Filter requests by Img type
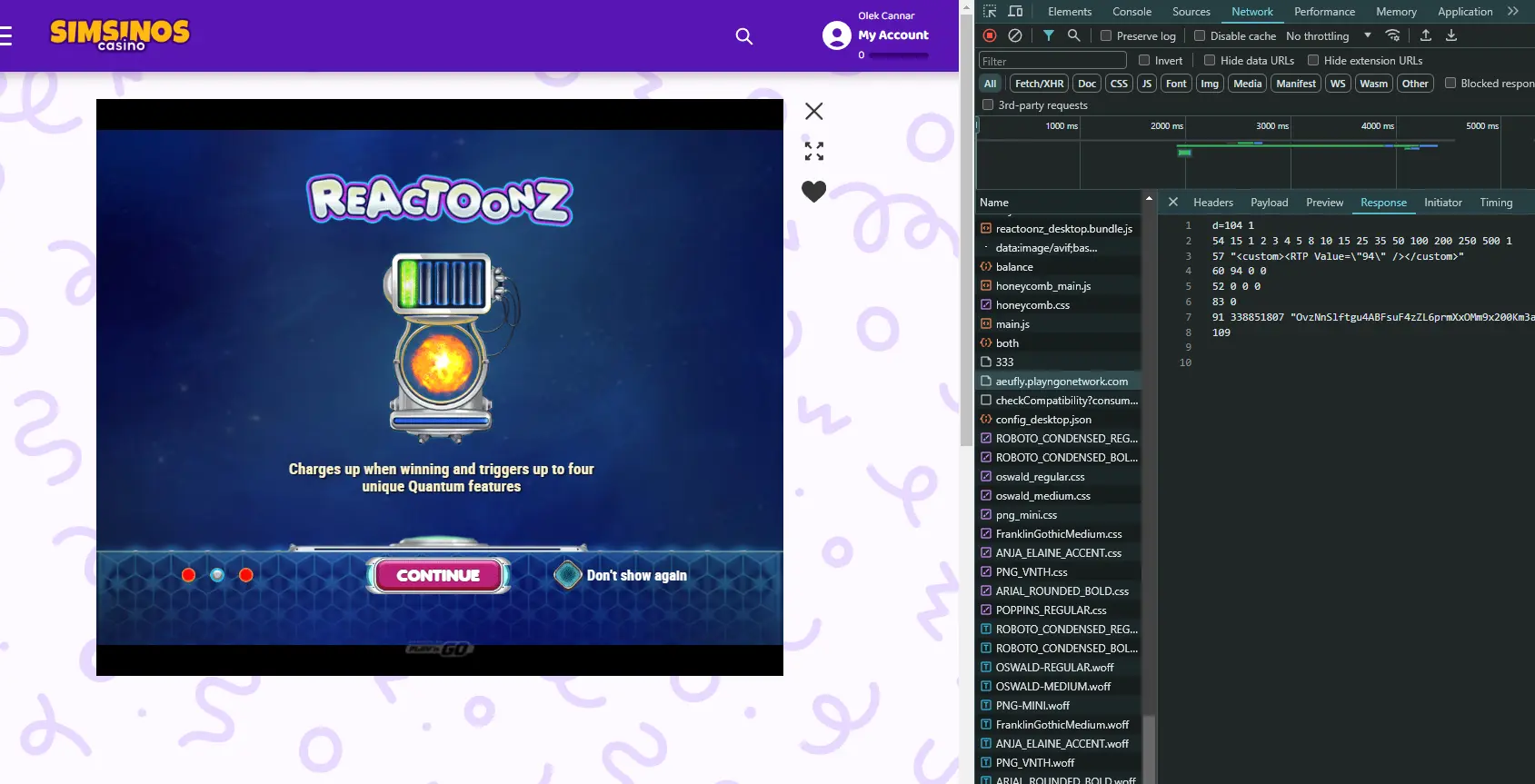 click(1210, 84)
